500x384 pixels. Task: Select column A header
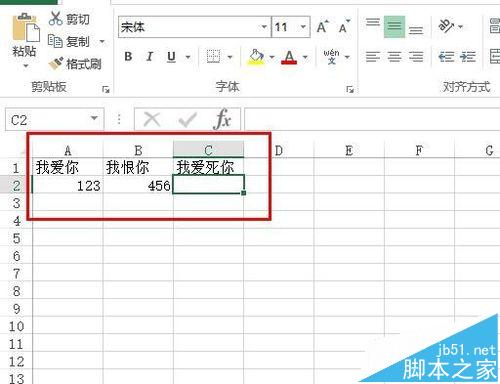(68, 151)
